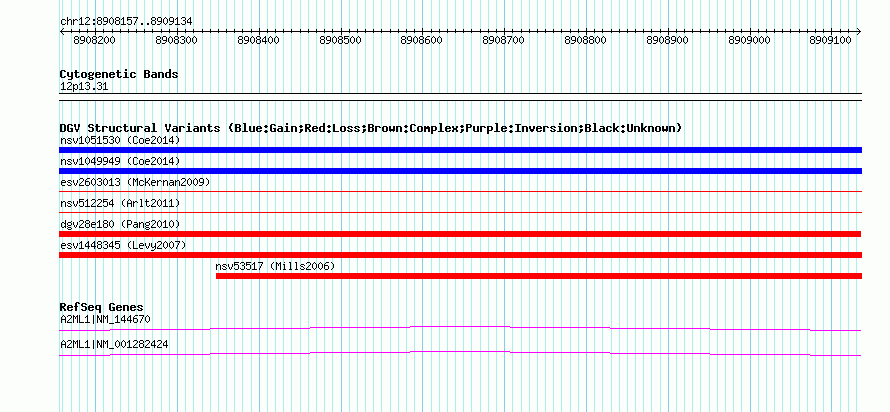Image resolution: width=890 pixels, height=412 pixels.
Task: Click the chr12:8908157..8909134 region label
Action: (x=126, y=22)
